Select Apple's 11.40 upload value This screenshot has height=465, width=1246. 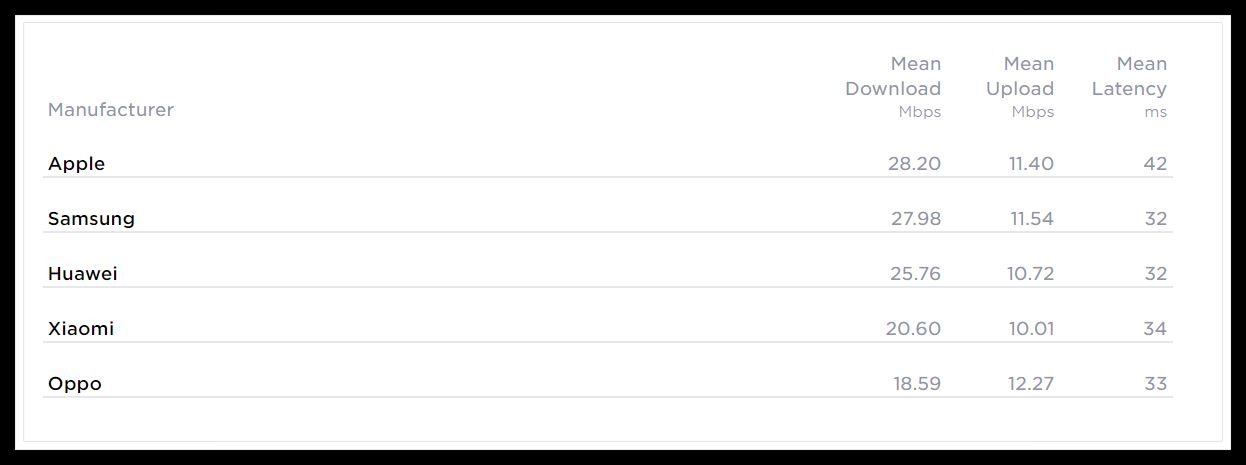pyautogui.click(x=1031, y=164)
